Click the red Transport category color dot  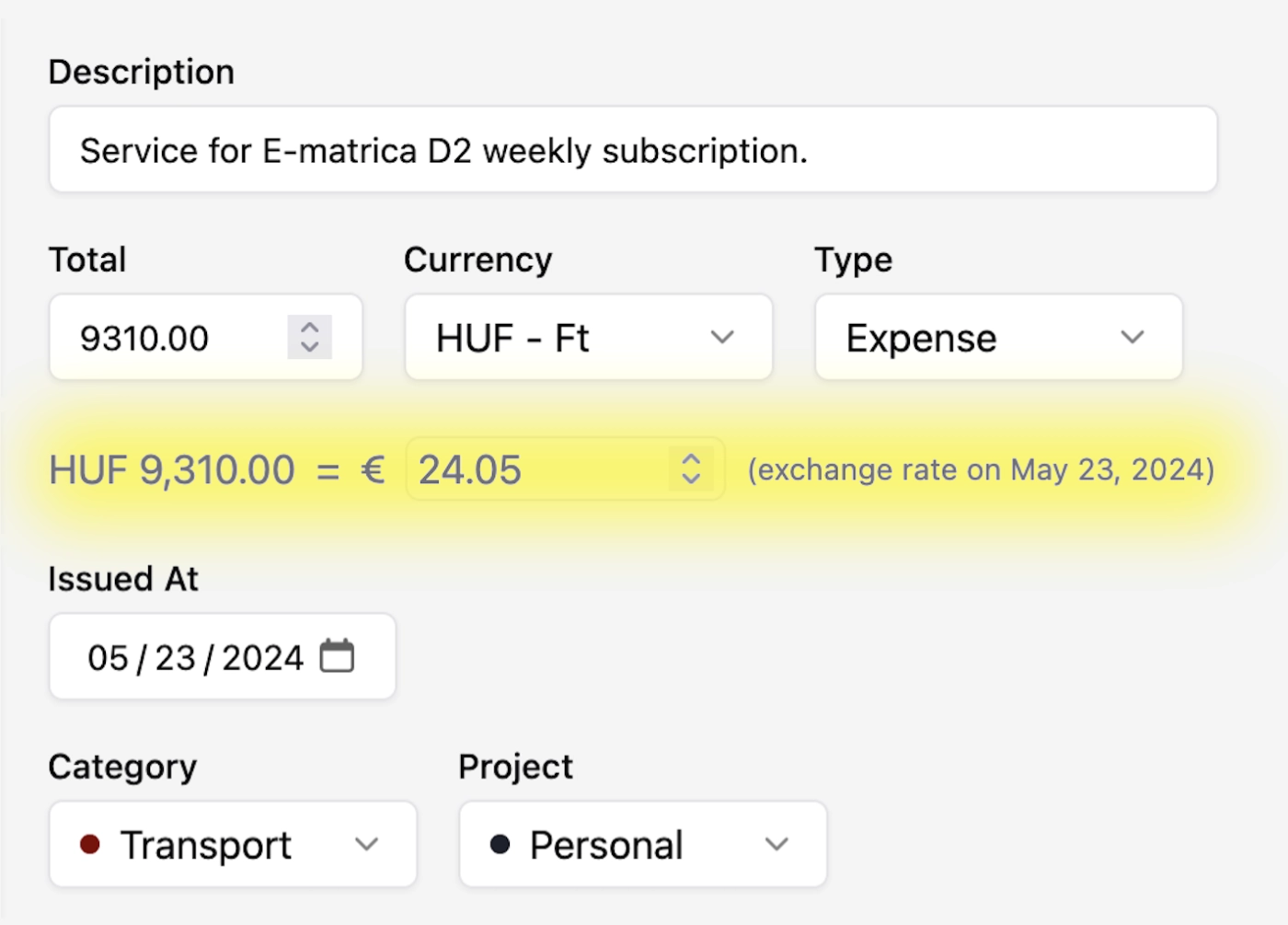90,844
